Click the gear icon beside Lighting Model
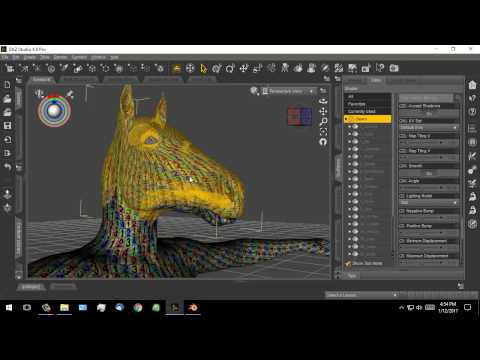 [403, 196]
